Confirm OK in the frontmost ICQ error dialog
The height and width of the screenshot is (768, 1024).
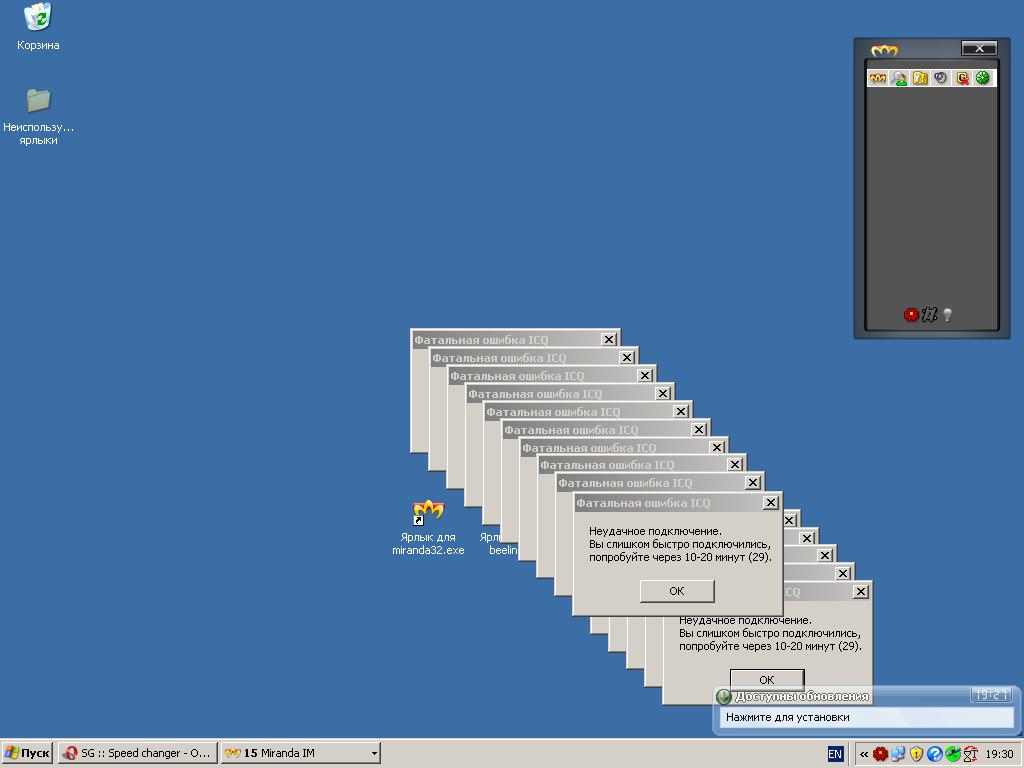677,591
